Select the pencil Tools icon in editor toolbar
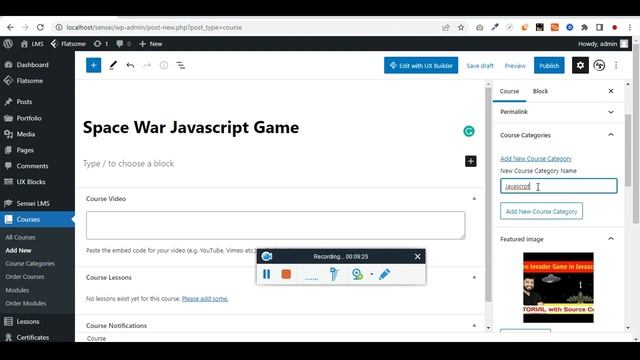 point(113,65)
